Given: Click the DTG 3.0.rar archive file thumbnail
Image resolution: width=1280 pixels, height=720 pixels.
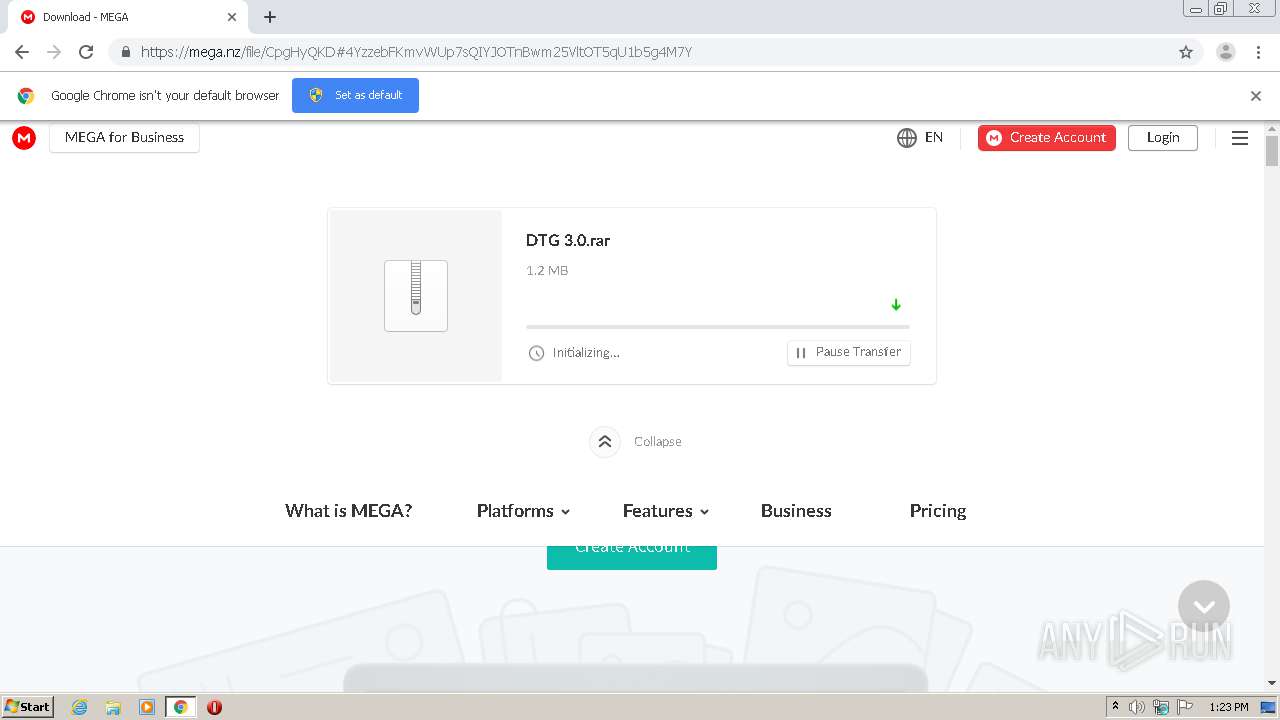Looking at the screenshot, I should pos(416,295).
